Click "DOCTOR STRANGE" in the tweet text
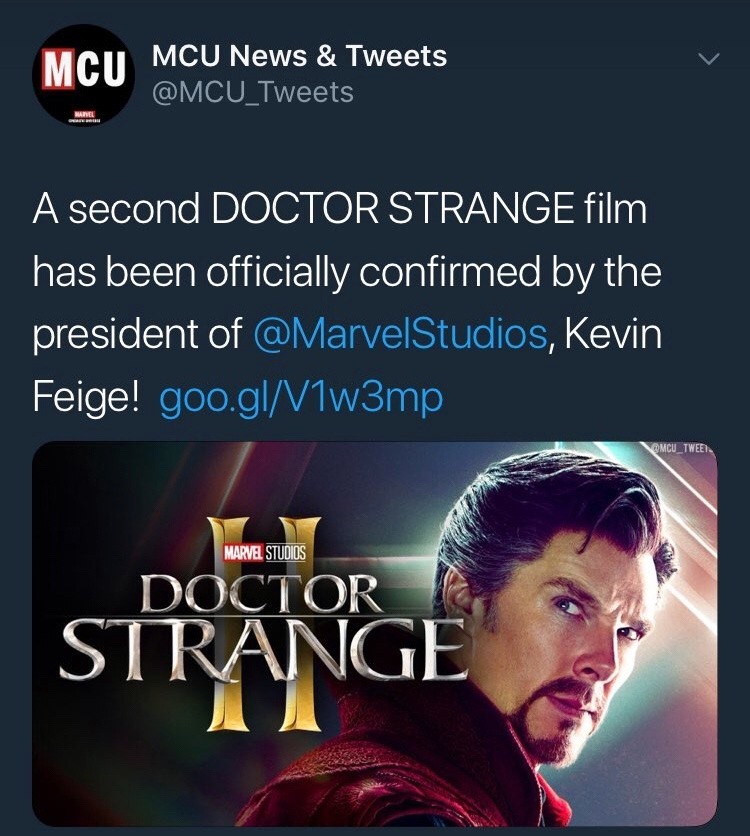The width and height of the screenshot is (750, 836). click(391, 211)
